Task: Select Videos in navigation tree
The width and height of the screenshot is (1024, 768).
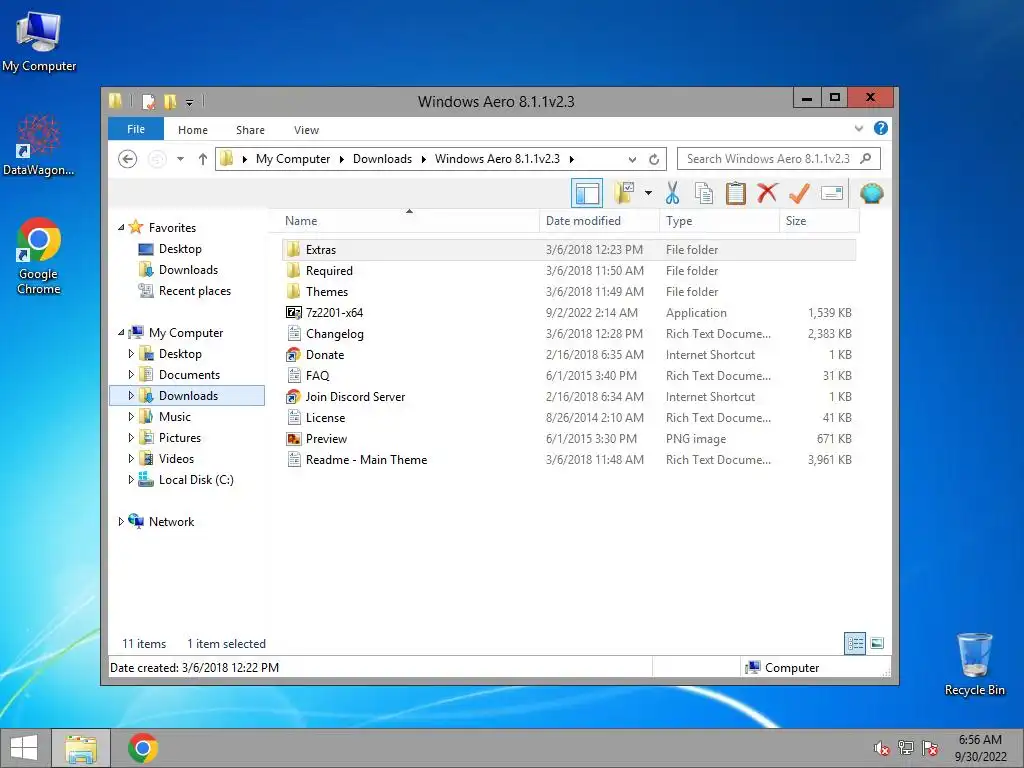Action: point(176,458)
